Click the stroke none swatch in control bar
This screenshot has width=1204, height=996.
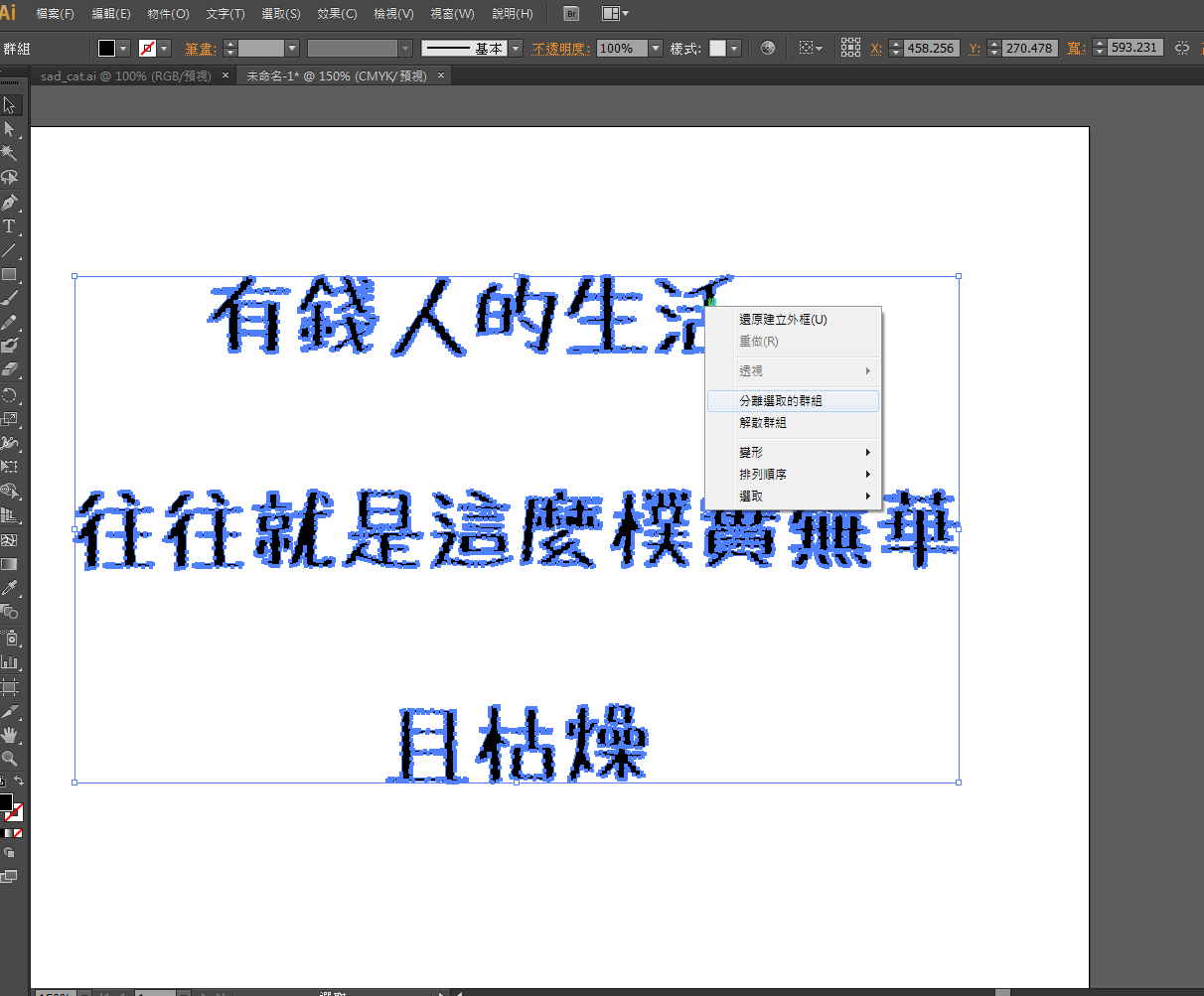pyautogui.click(x=147, y=48)
